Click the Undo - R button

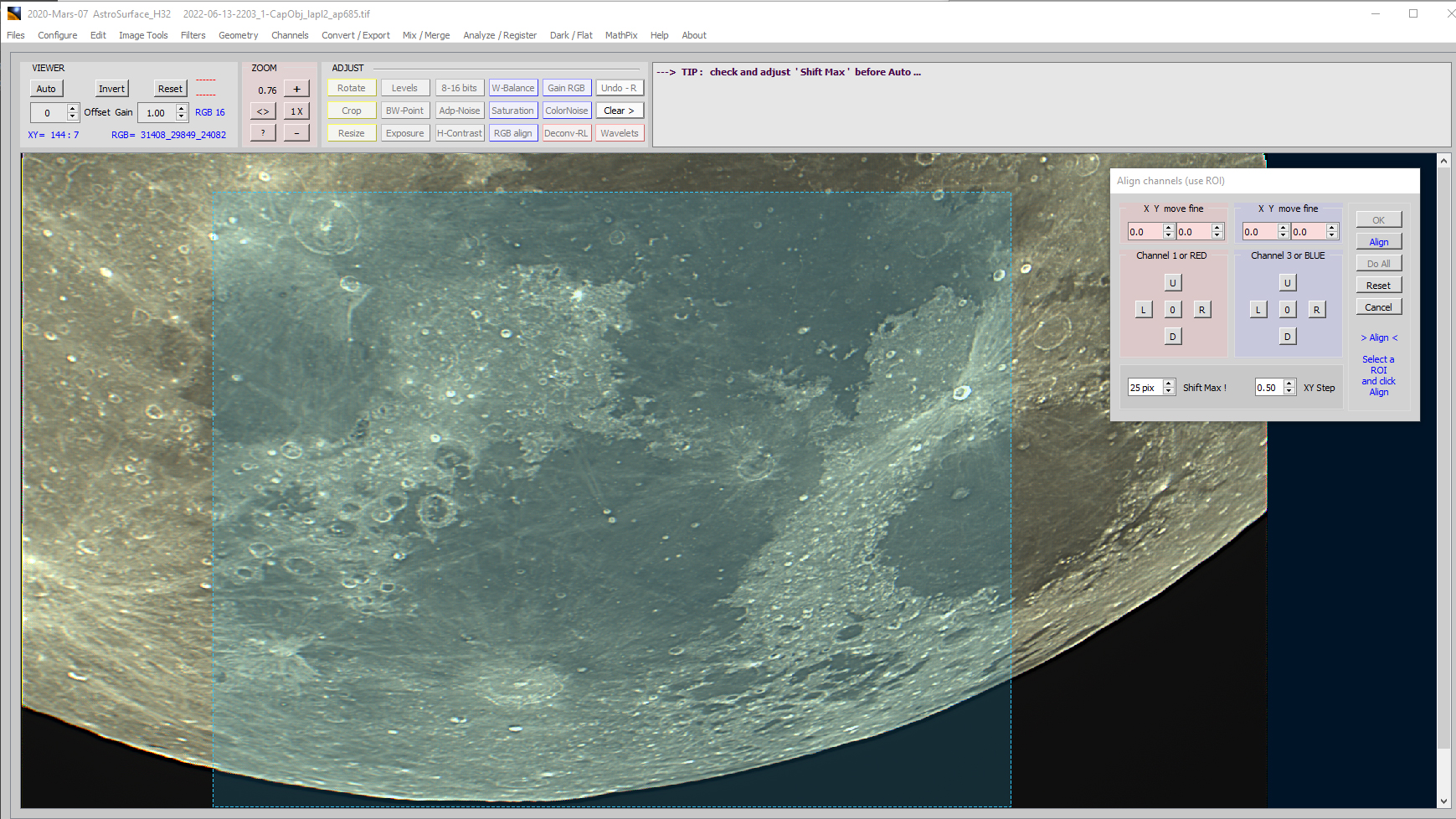point(620,88)
